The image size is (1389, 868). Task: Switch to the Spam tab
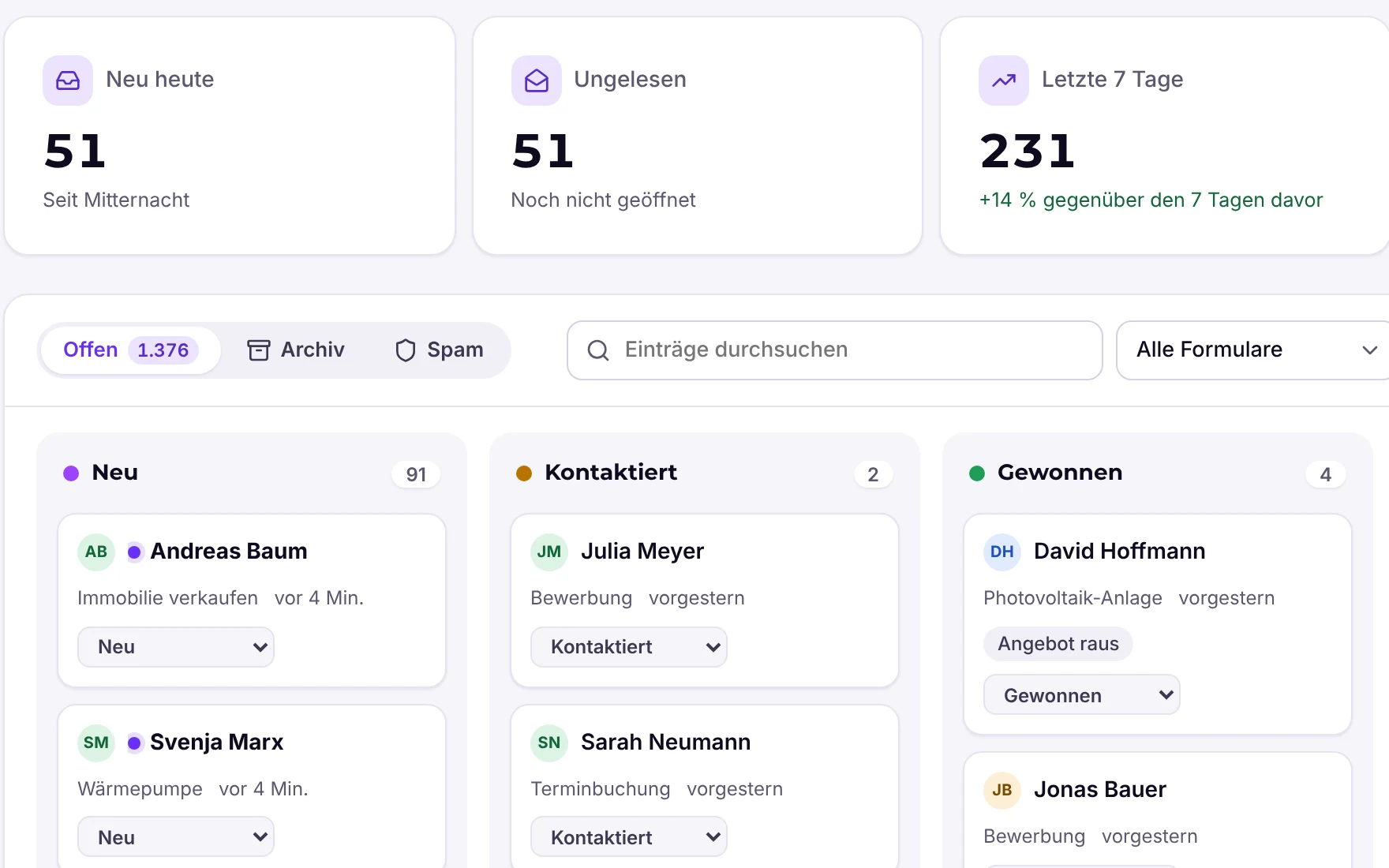[x=439, y=350]
